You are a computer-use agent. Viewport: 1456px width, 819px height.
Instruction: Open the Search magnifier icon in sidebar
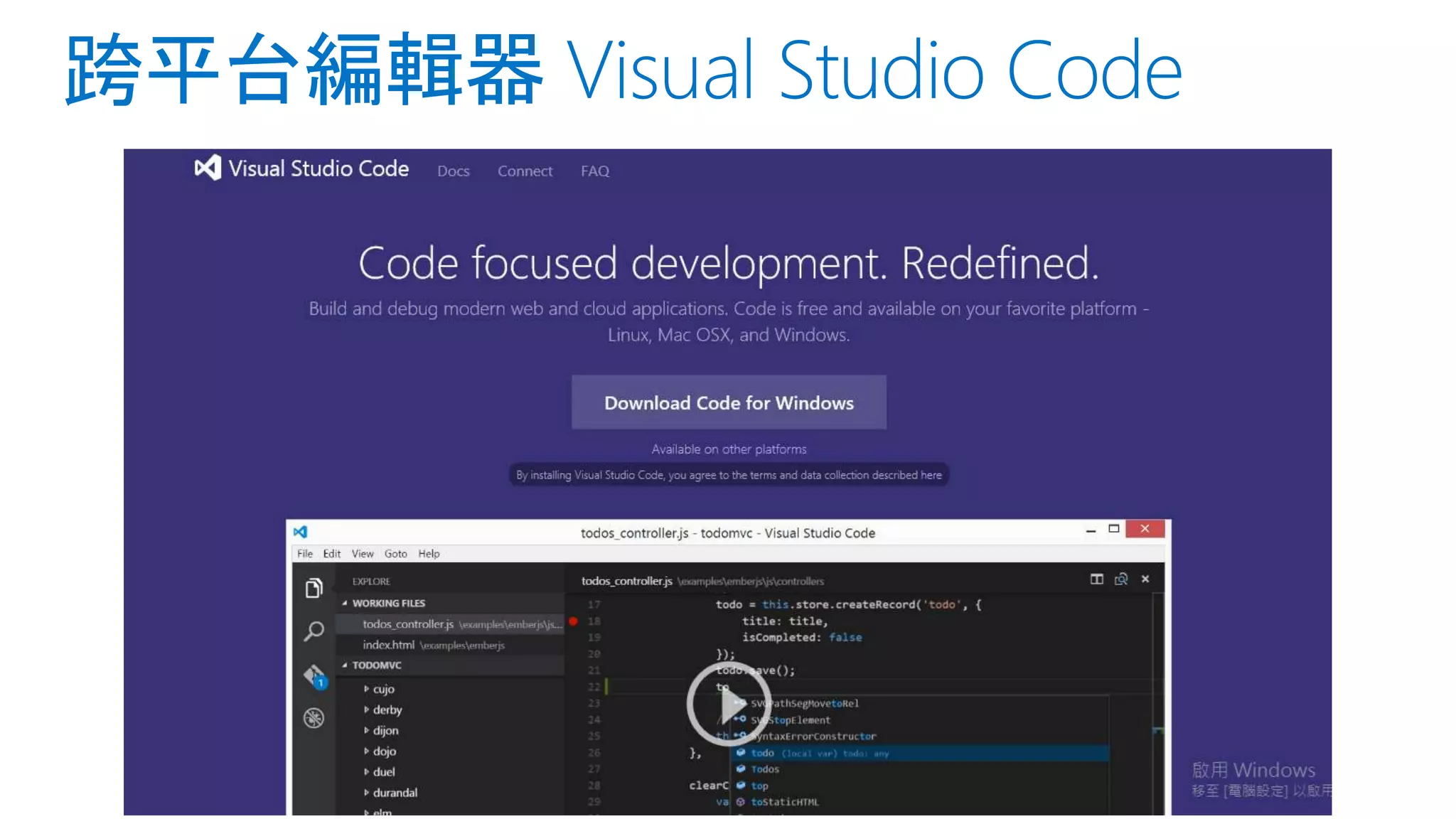(x=314, y=631)
